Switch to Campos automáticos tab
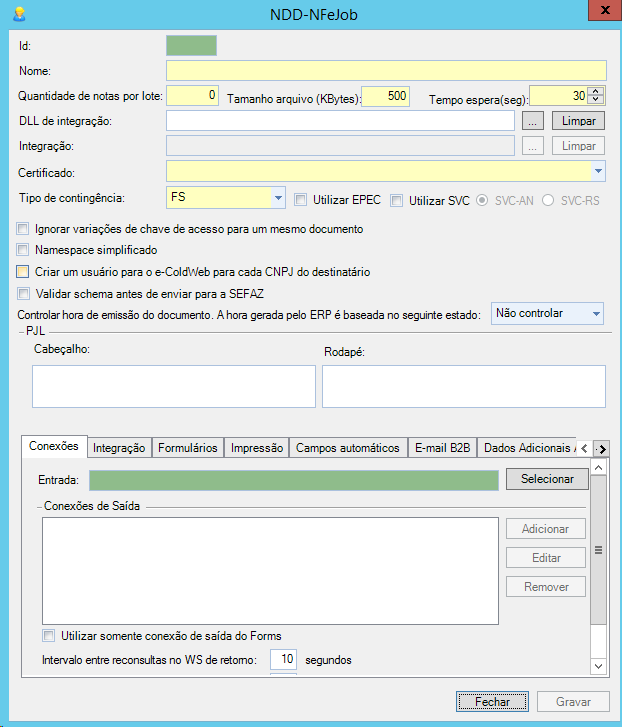This screenshot has width=622, height=727. 348,448
